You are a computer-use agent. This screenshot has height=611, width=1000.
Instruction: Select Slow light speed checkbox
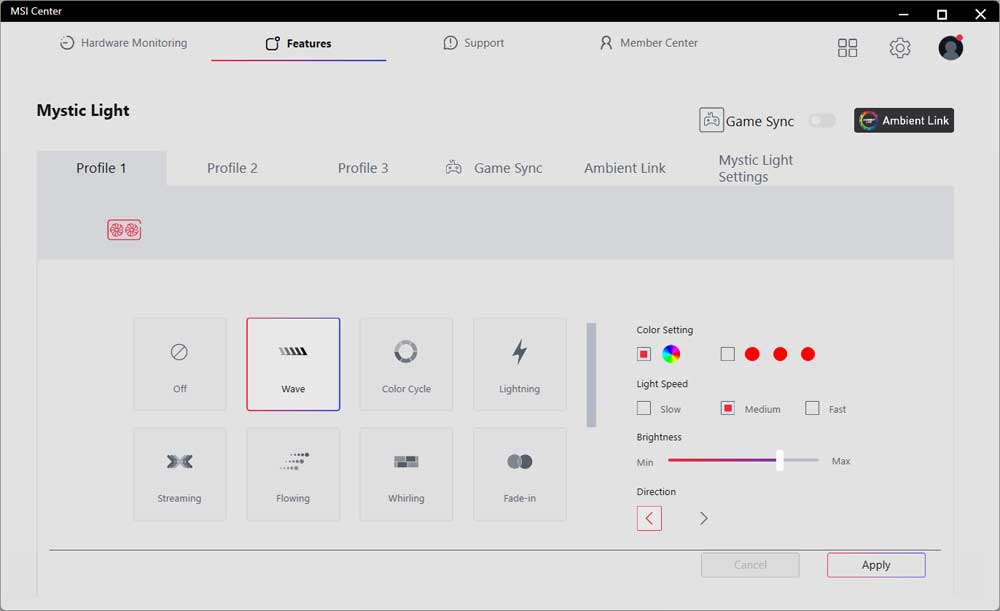click(644, 408)
